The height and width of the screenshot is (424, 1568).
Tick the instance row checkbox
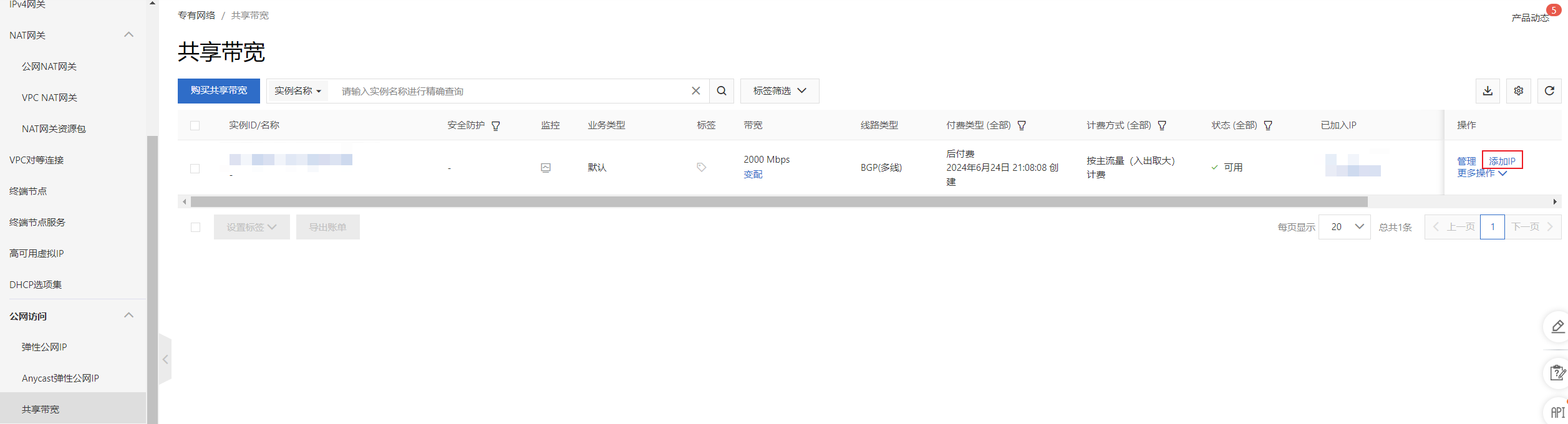pyautogui.click(x=195, y=169)
